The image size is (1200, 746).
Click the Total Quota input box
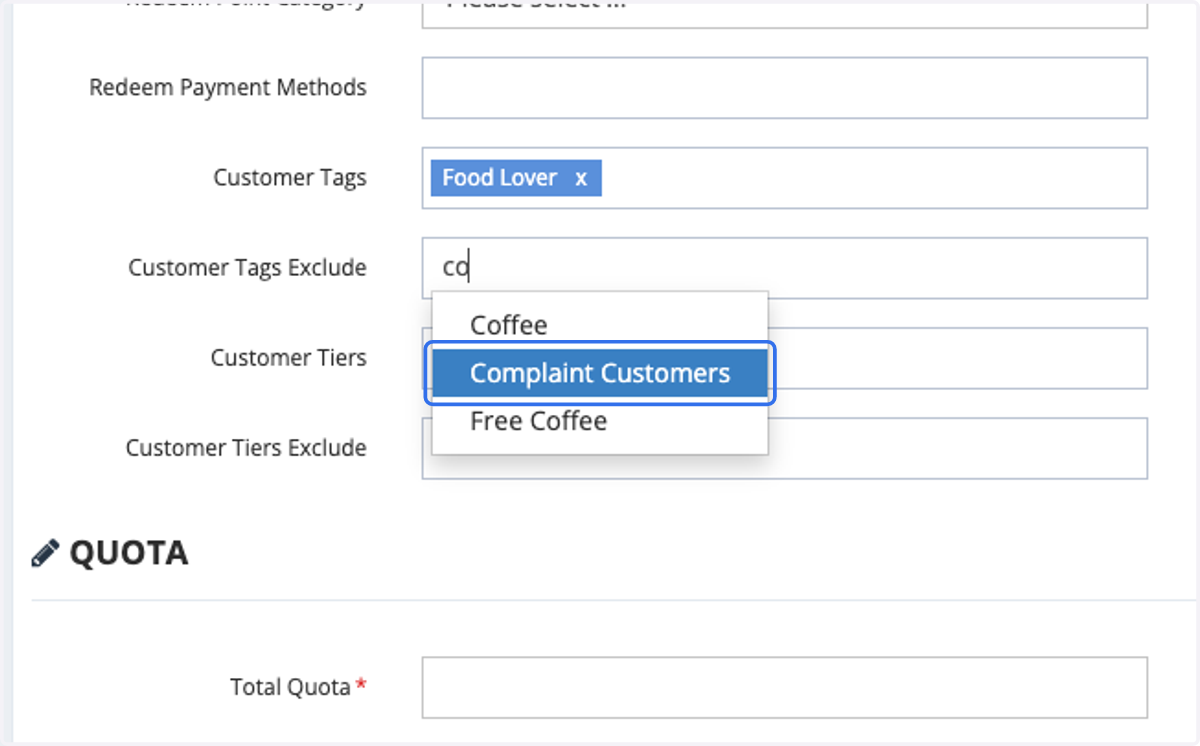[785, 688]
